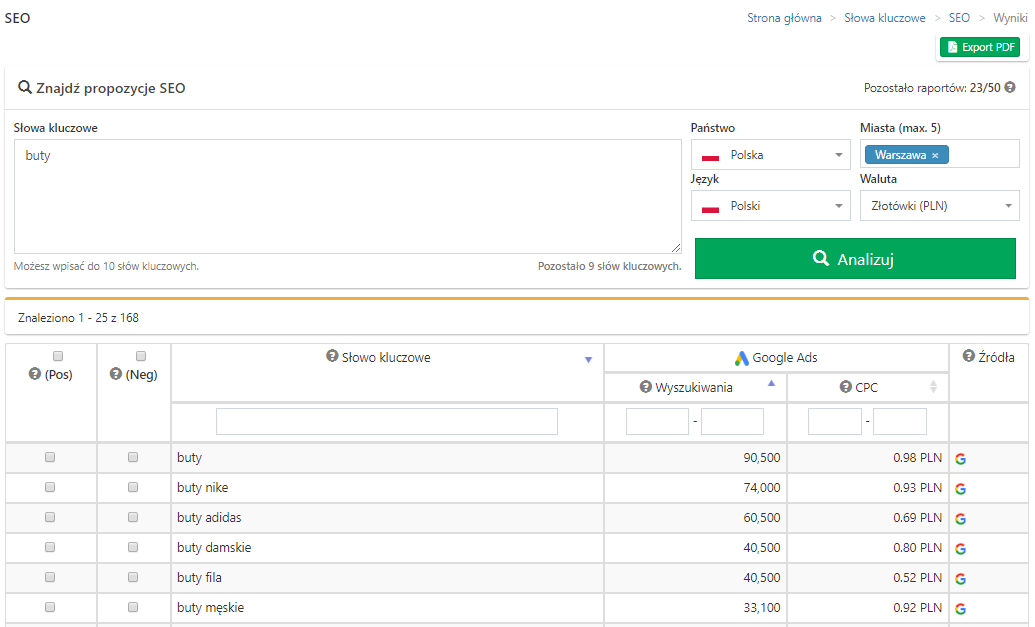Image resolution: width=1035 pixels, height=627 pixels.
Task: Open the Język dropdown showing Polski
Action: [771, 206]
